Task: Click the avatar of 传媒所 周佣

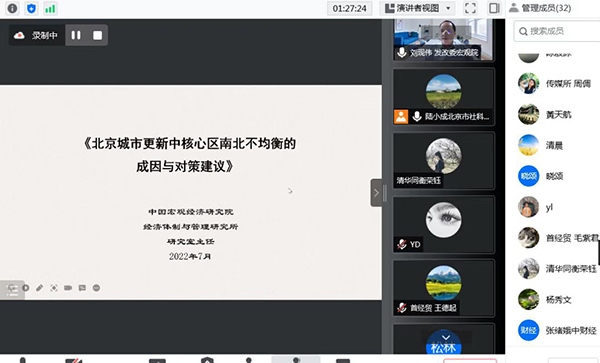Action: tap(528, 83)
